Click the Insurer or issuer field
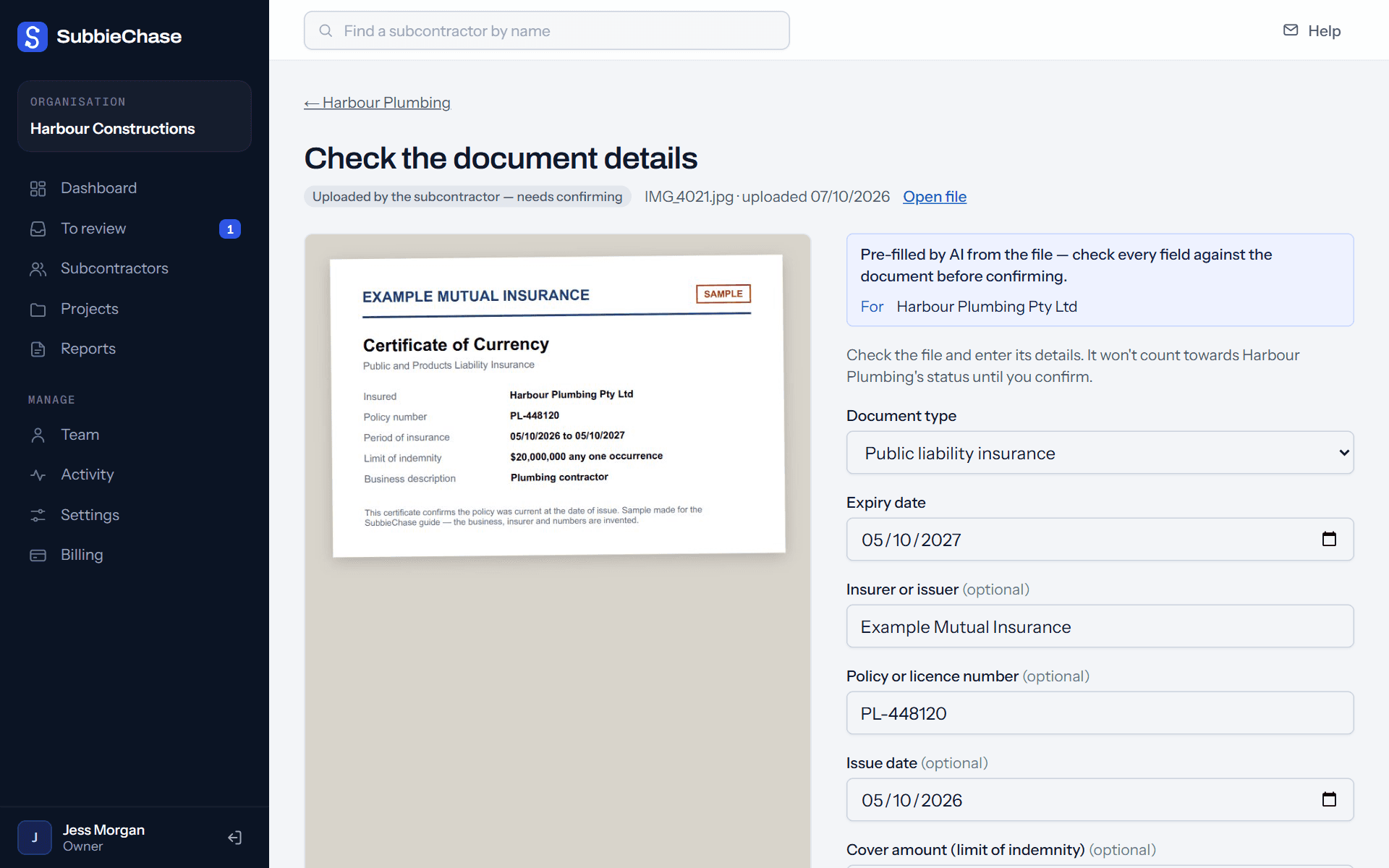 tap(1100, 626)
